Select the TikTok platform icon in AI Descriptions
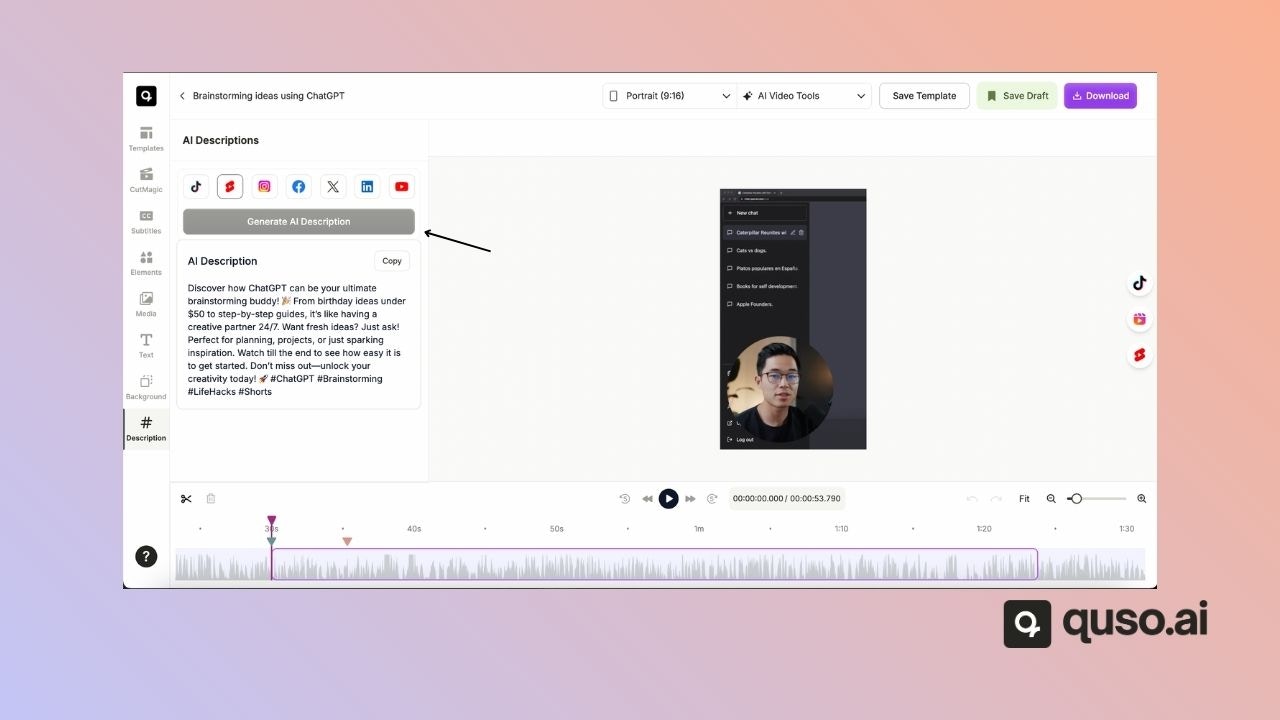The height and width of the screenshot is (720, 1280). (x=196, y=186)
